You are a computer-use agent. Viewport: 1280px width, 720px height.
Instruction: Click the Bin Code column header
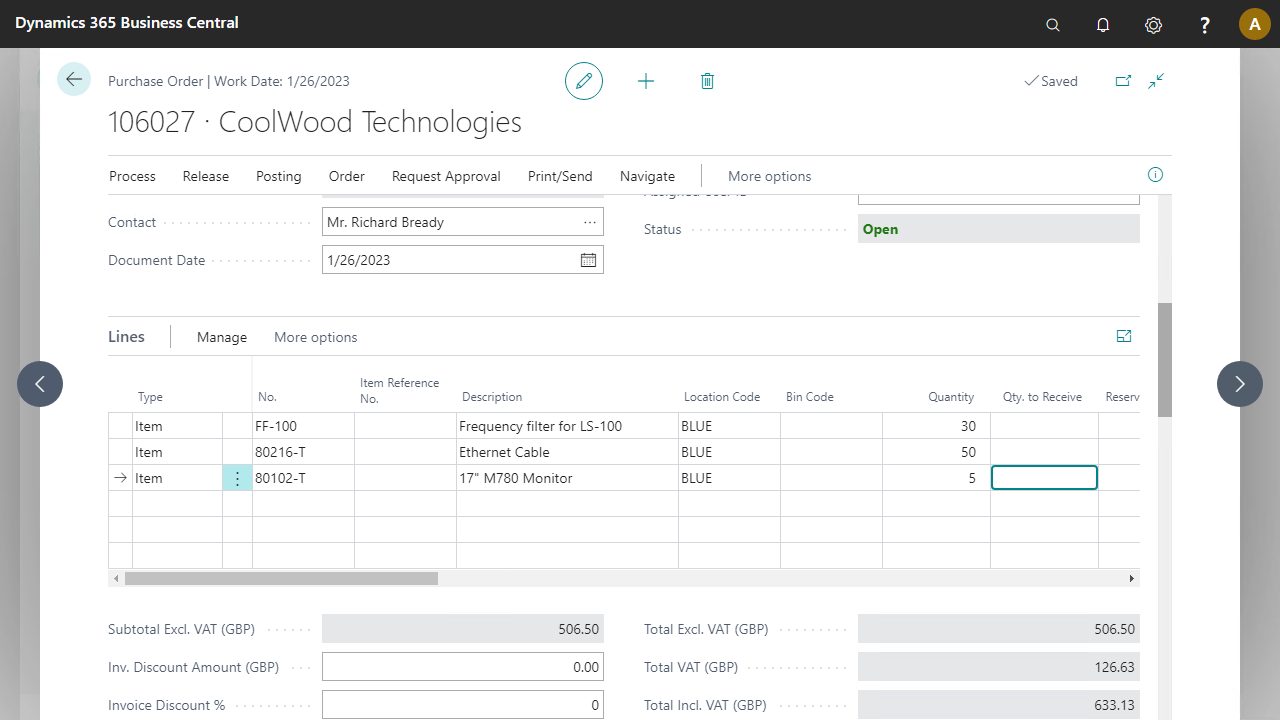pyautogui.click(x=810, y=397)
